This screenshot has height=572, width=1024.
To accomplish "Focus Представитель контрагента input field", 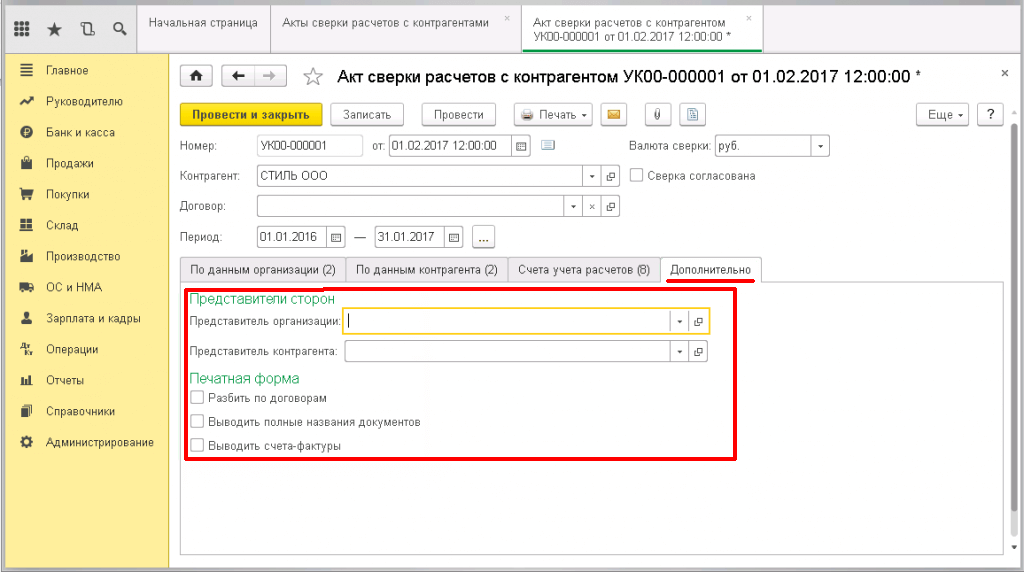I will coord(507,351).
